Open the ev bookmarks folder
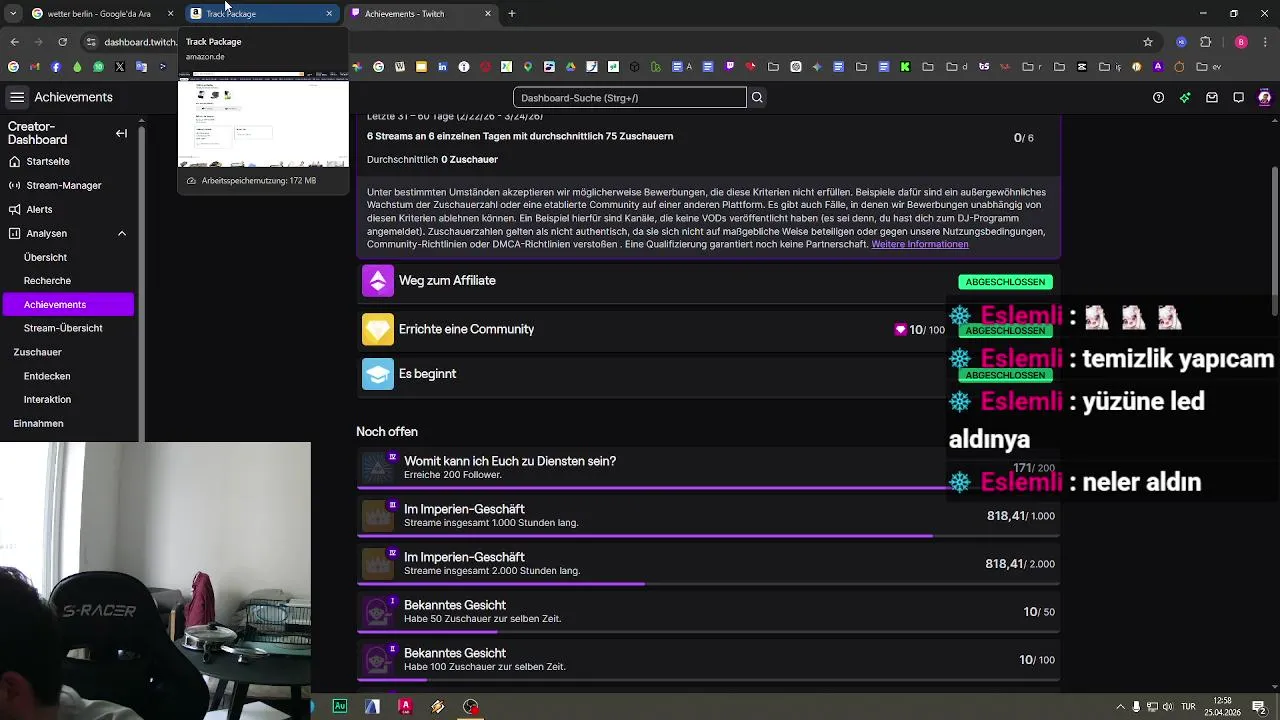The height and width of the screenshot is (720, 1280). coord(1208,67)
